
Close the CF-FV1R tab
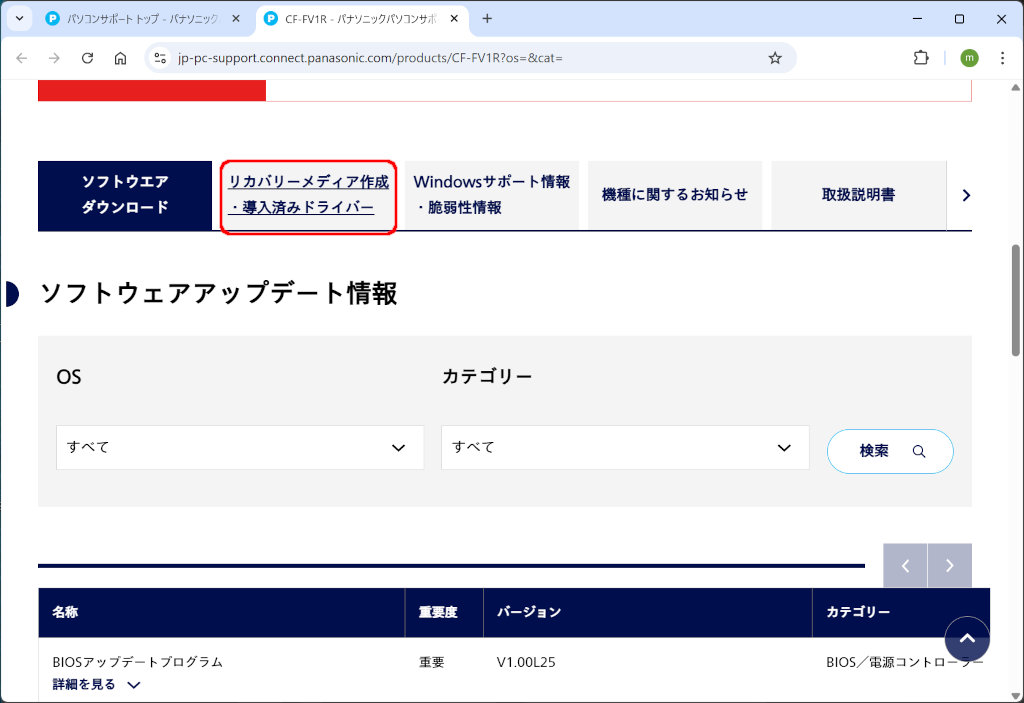click(455, 18)
